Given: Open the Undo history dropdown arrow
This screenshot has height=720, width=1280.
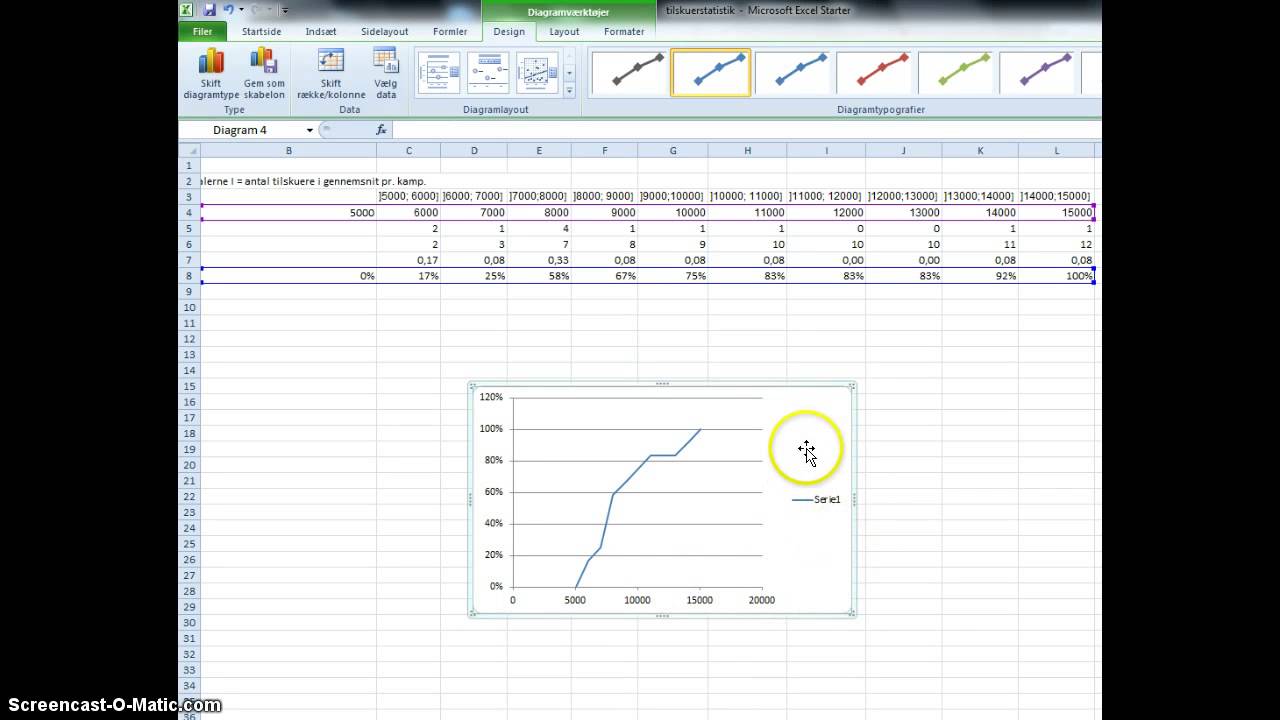Looking at the screenshot, I should pos(241,10).
